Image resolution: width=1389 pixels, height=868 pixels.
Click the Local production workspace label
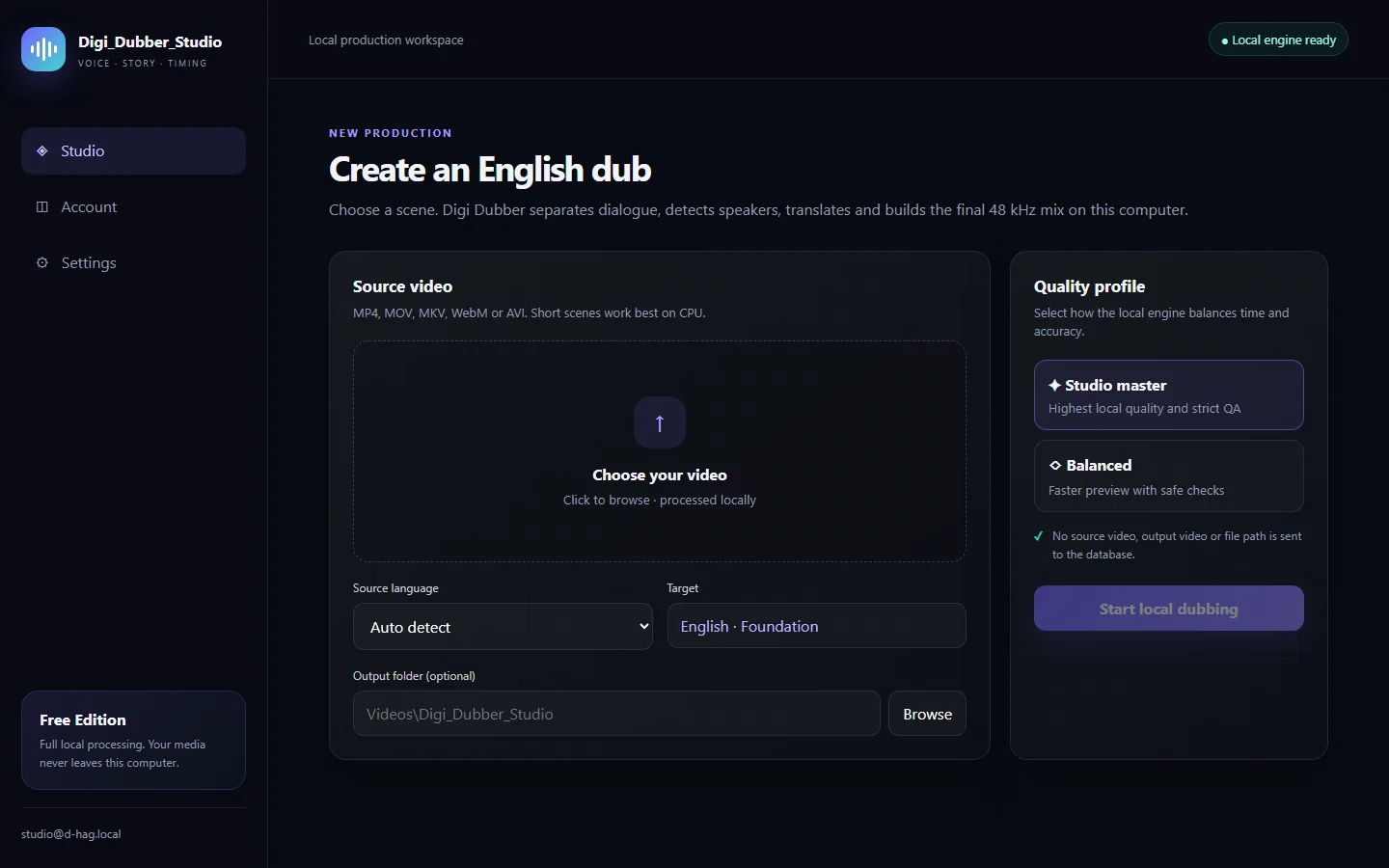pyautogui.click(x=386, y=40)
